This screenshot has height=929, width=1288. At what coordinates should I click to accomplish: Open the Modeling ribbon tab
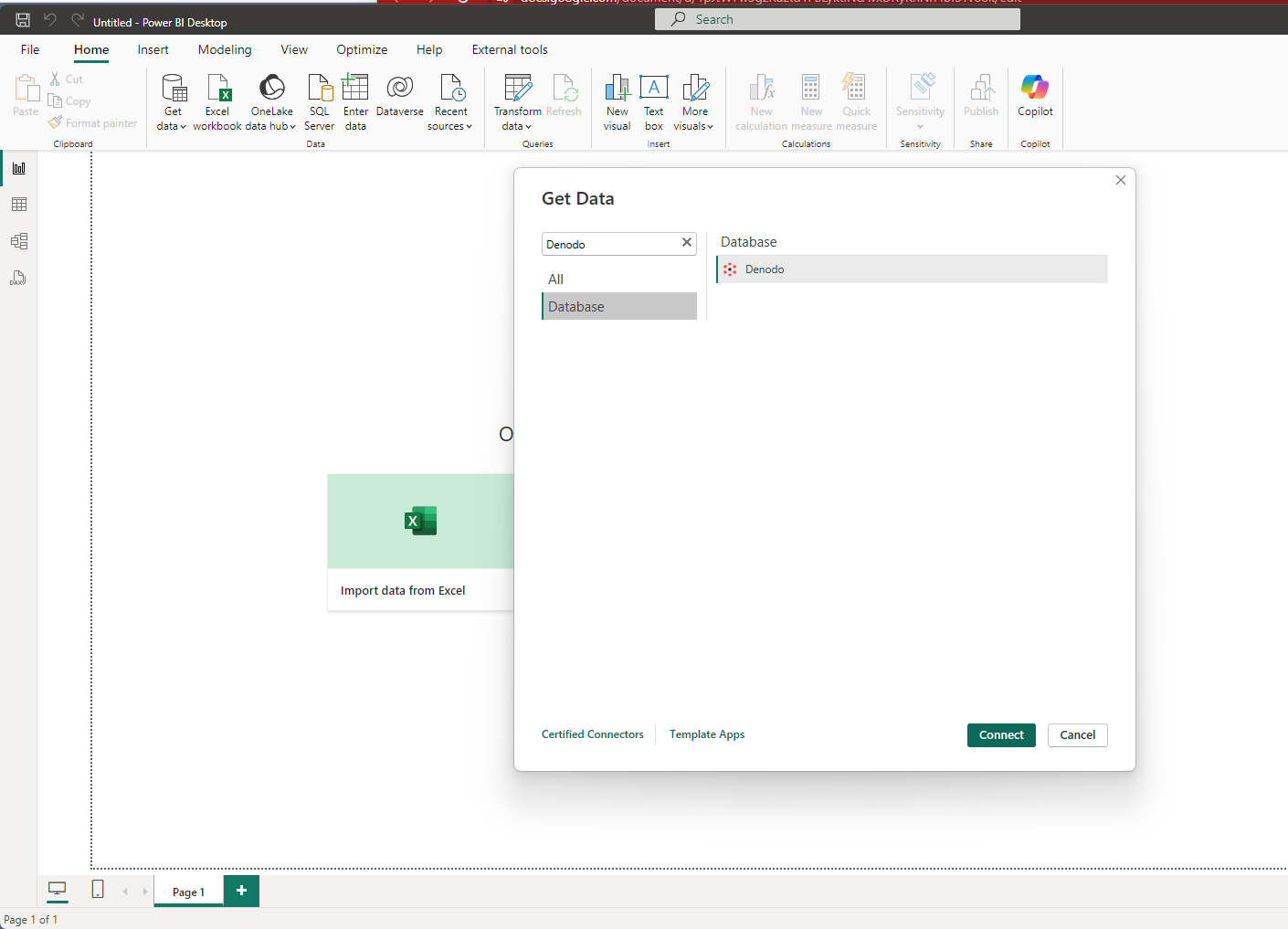[225, 49]
